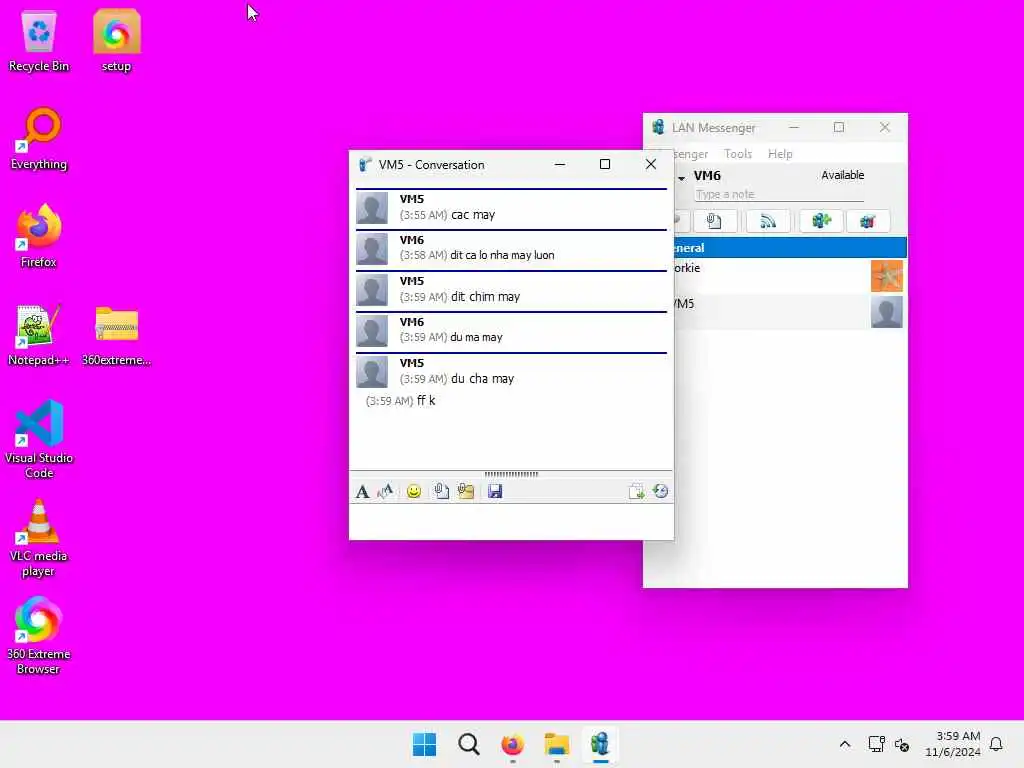1024x768 pixels.
Task: Open message history clock icon
Action: [x=660, y=491]
